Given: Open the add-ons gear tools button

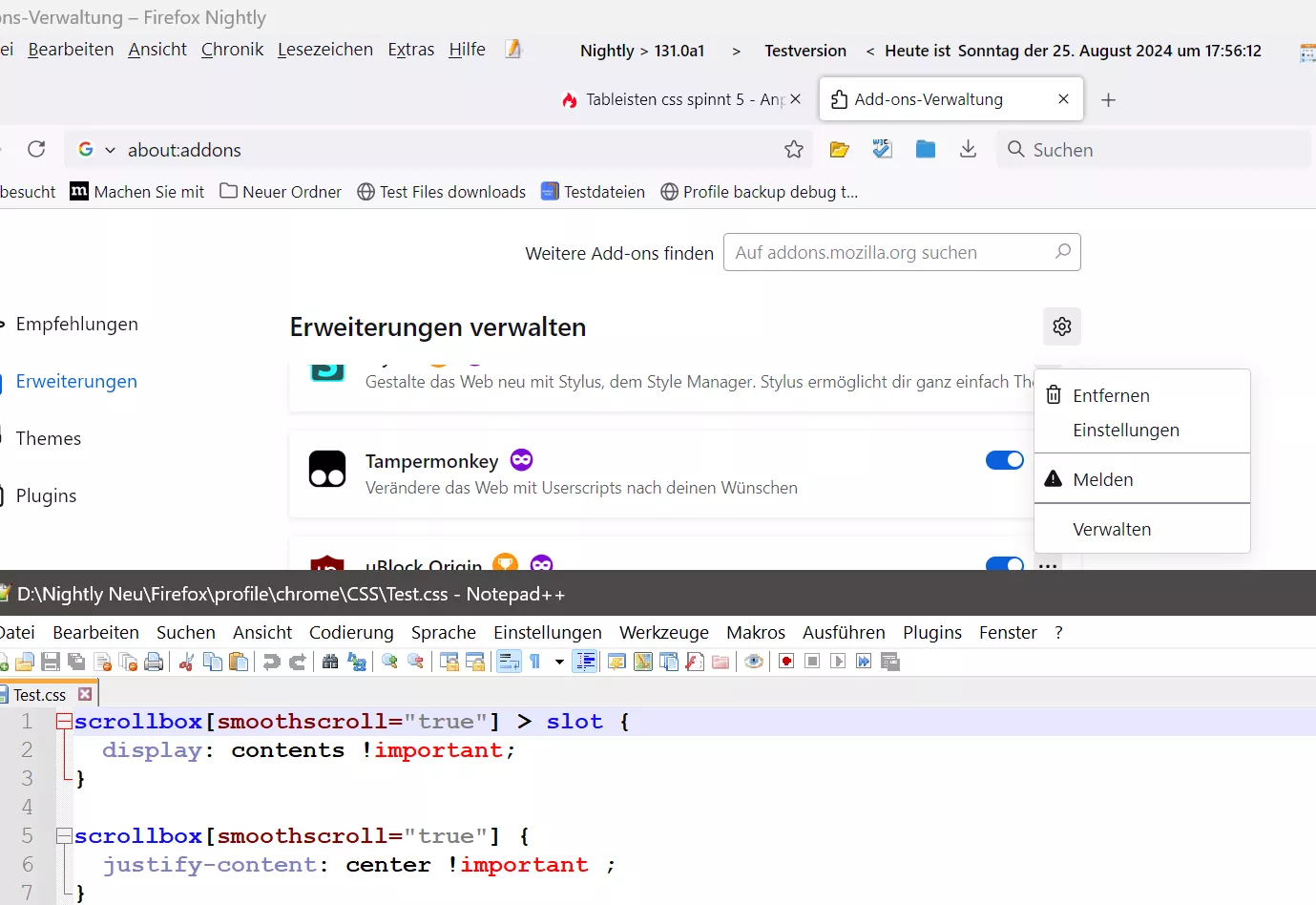Looking at the screenshot, I should (1062, 326).
